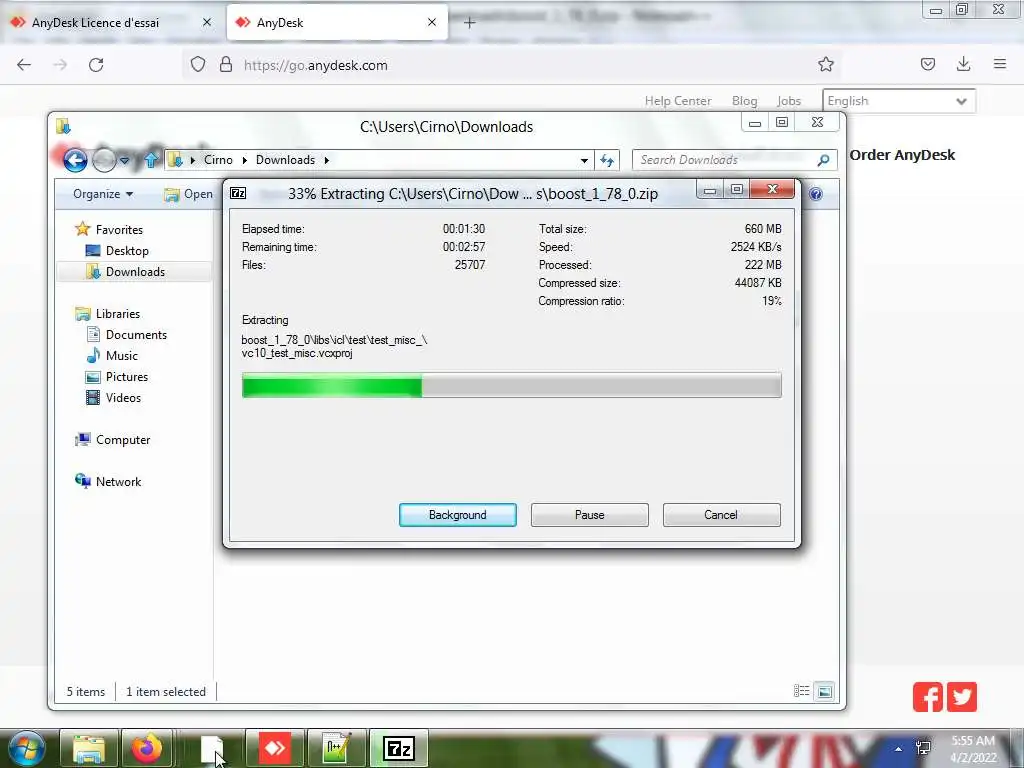The image size is (1024, 768).
Task: Click Cirno in the address breadcrumb
Action: pyautogui.click(x=218, y=160)
